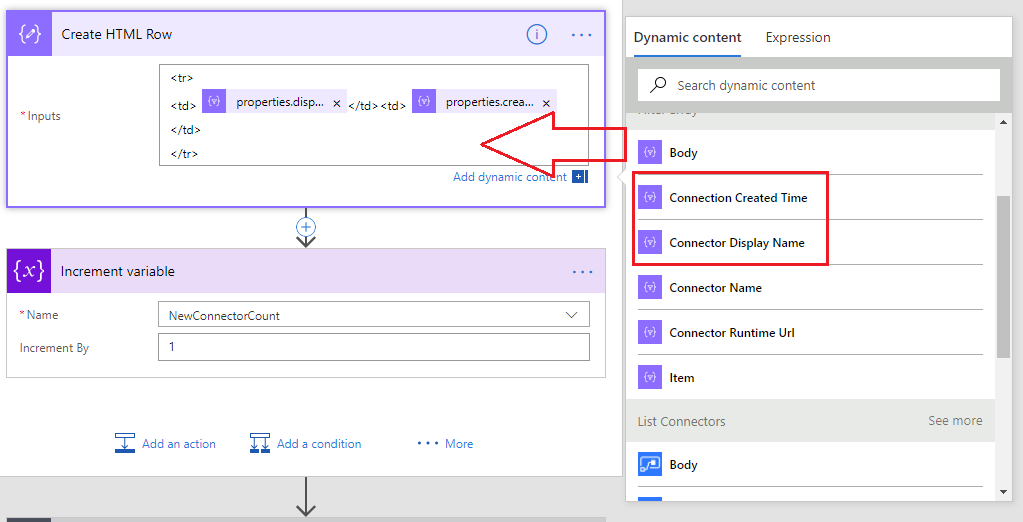Screen dimensions: 1023x522
Task: Switch to the Expression tab
Action: [797, 37]
